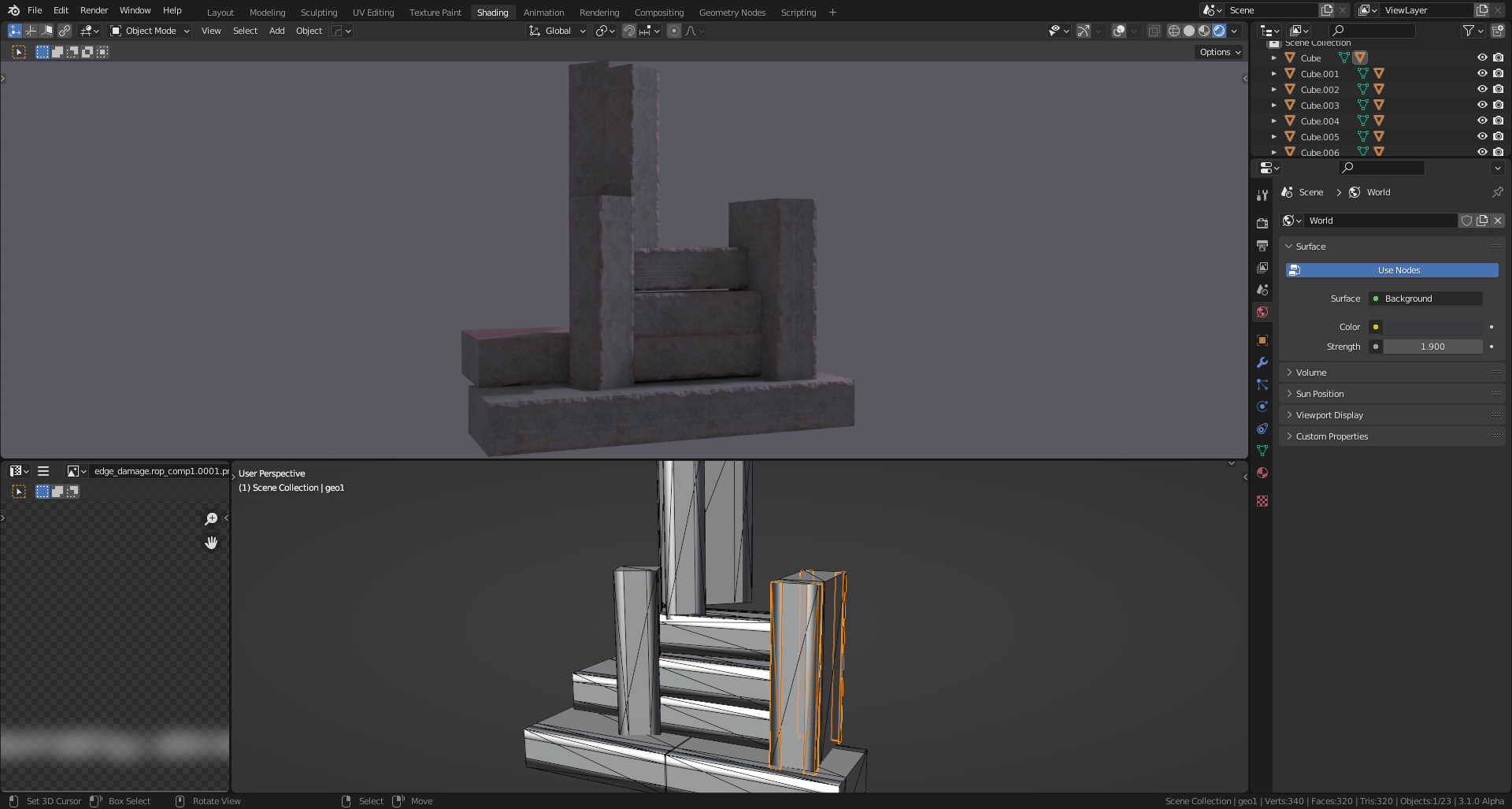Disable Cube.004 in renders via camera icon
1512x809 pixels.
(x=1498, y=121)
